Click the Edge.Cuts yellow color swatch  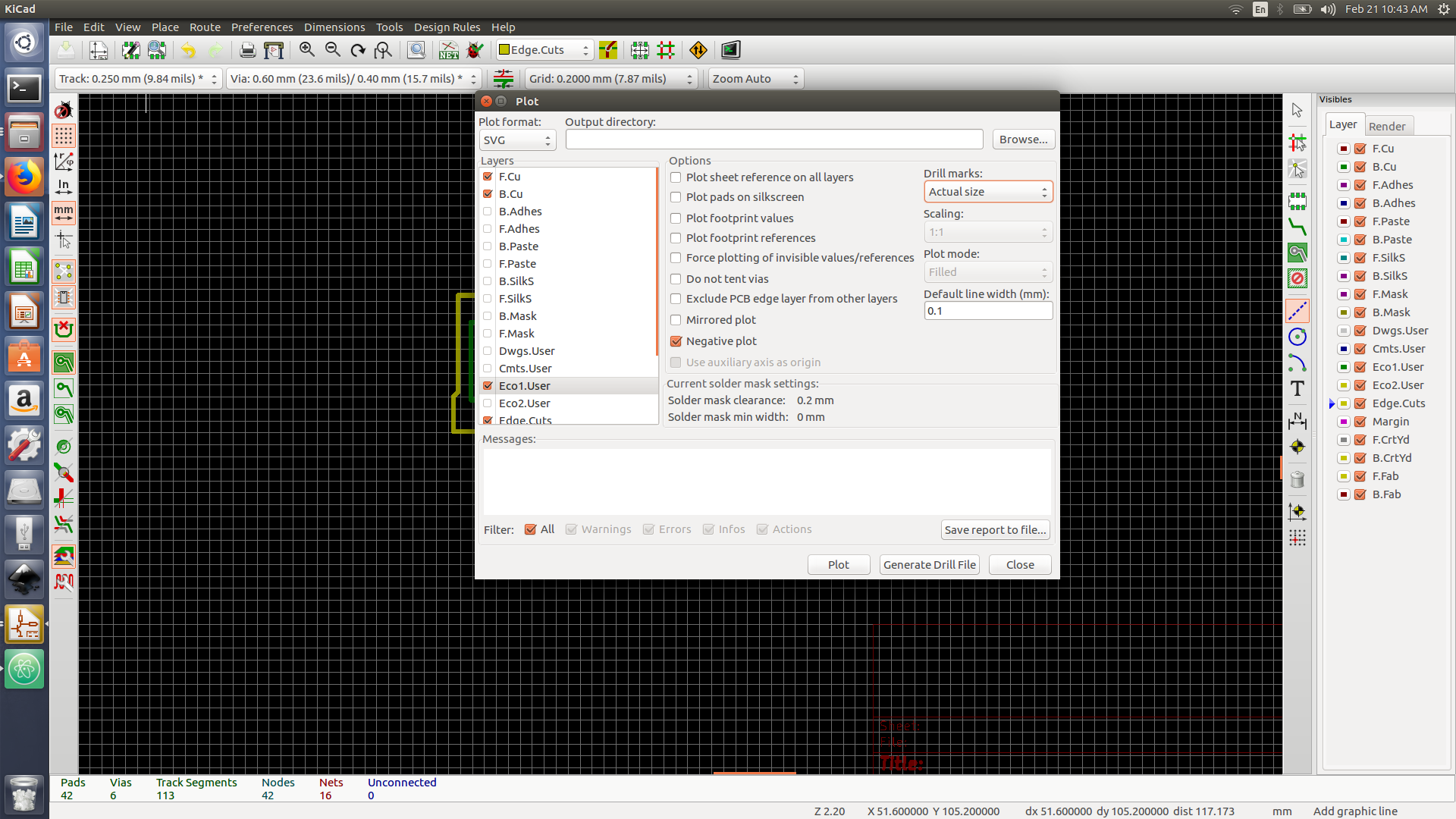pos(1343,403)
